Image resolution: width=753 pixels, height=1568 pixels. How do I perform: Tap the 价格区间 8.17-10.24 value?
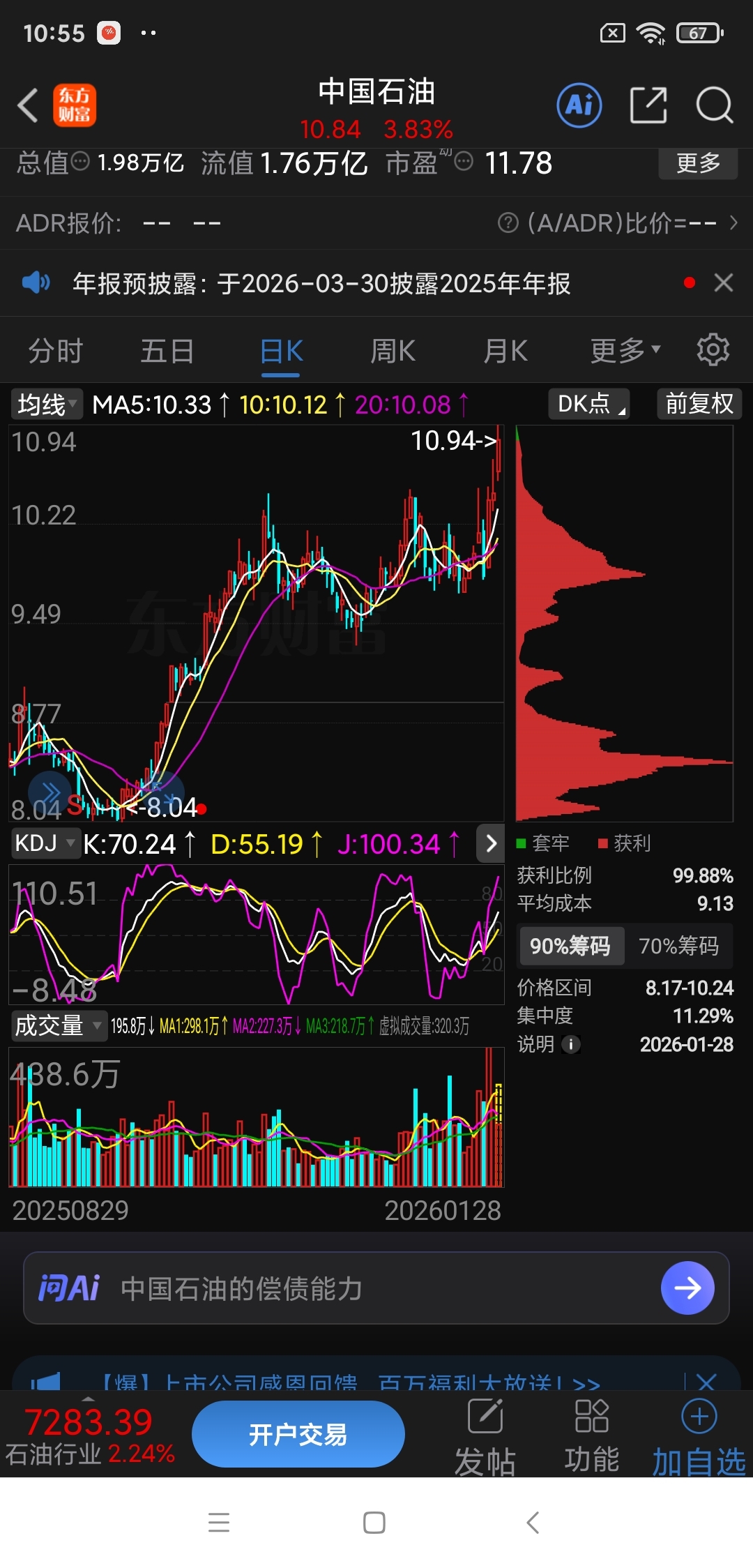click(x=690, y=988)
